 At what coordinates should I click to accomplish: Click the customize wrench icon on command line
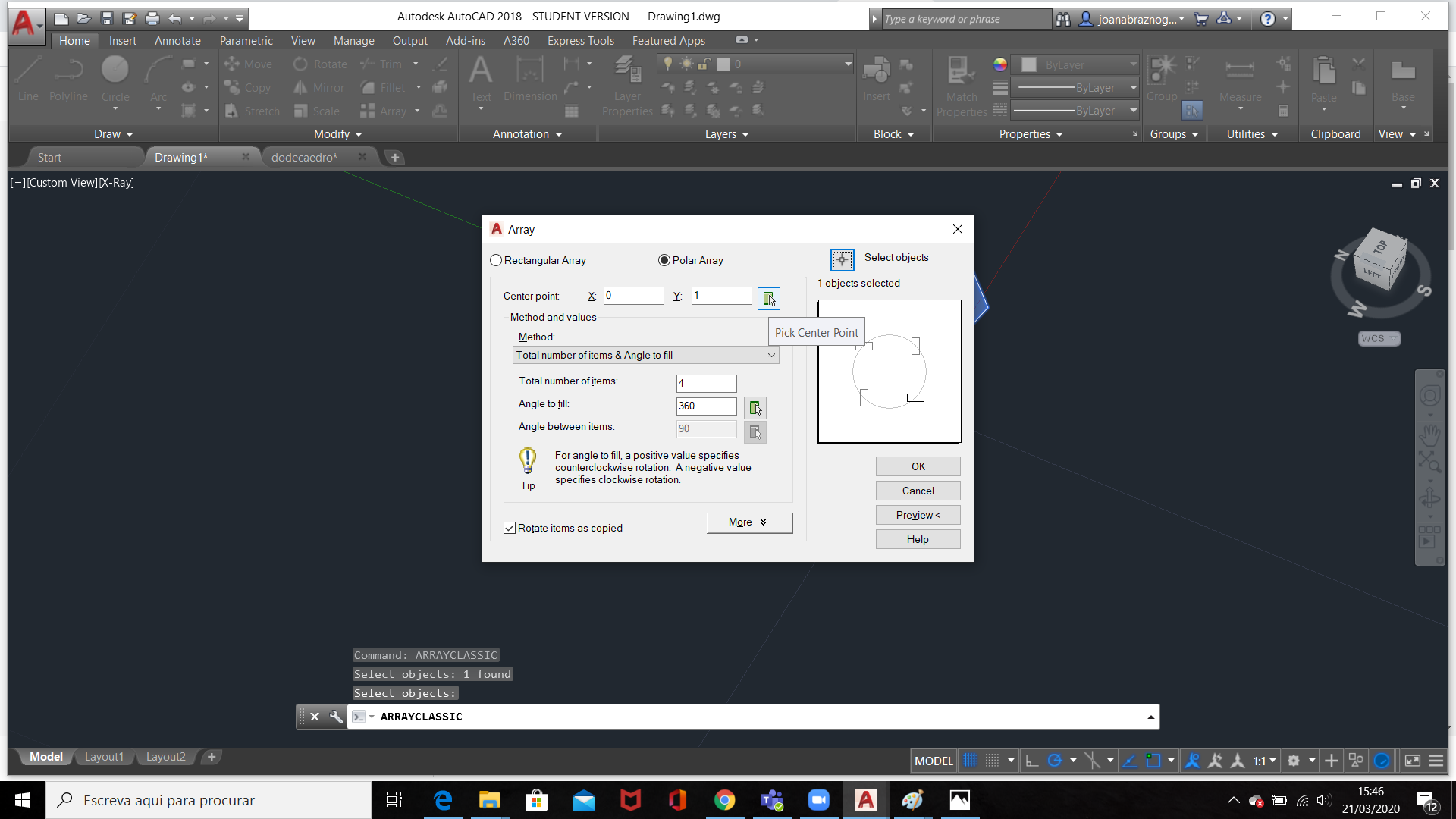tap(336, 717)
